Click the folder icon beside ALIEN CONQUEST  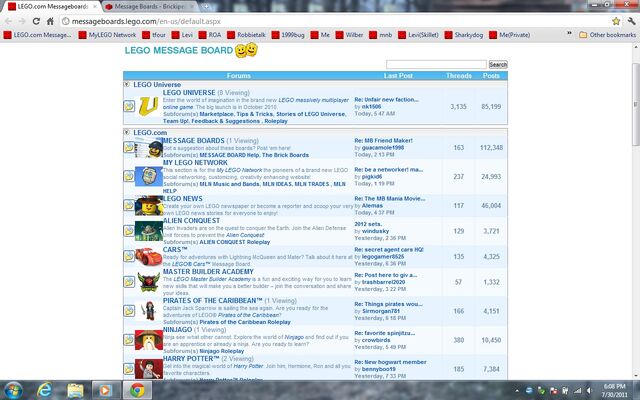[x=129, y=231]
